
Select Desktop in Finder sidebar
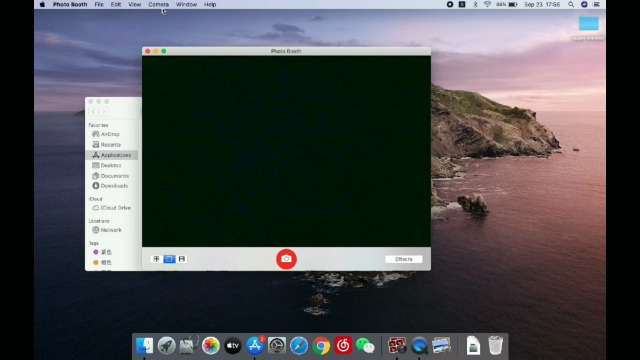point(111,165)
